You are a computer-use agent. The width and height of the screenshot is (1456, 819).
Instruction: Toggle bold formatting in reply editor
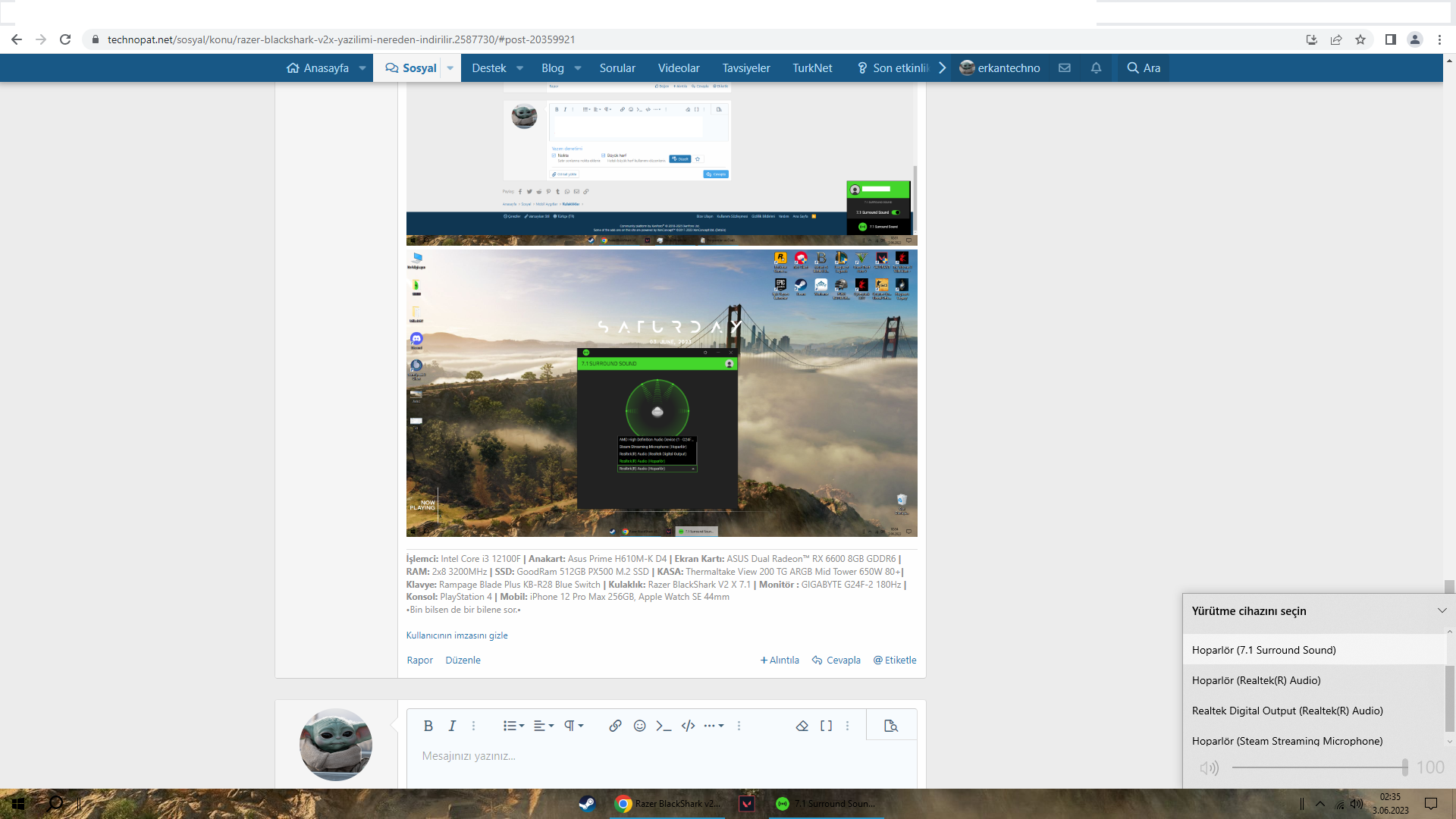428,726
